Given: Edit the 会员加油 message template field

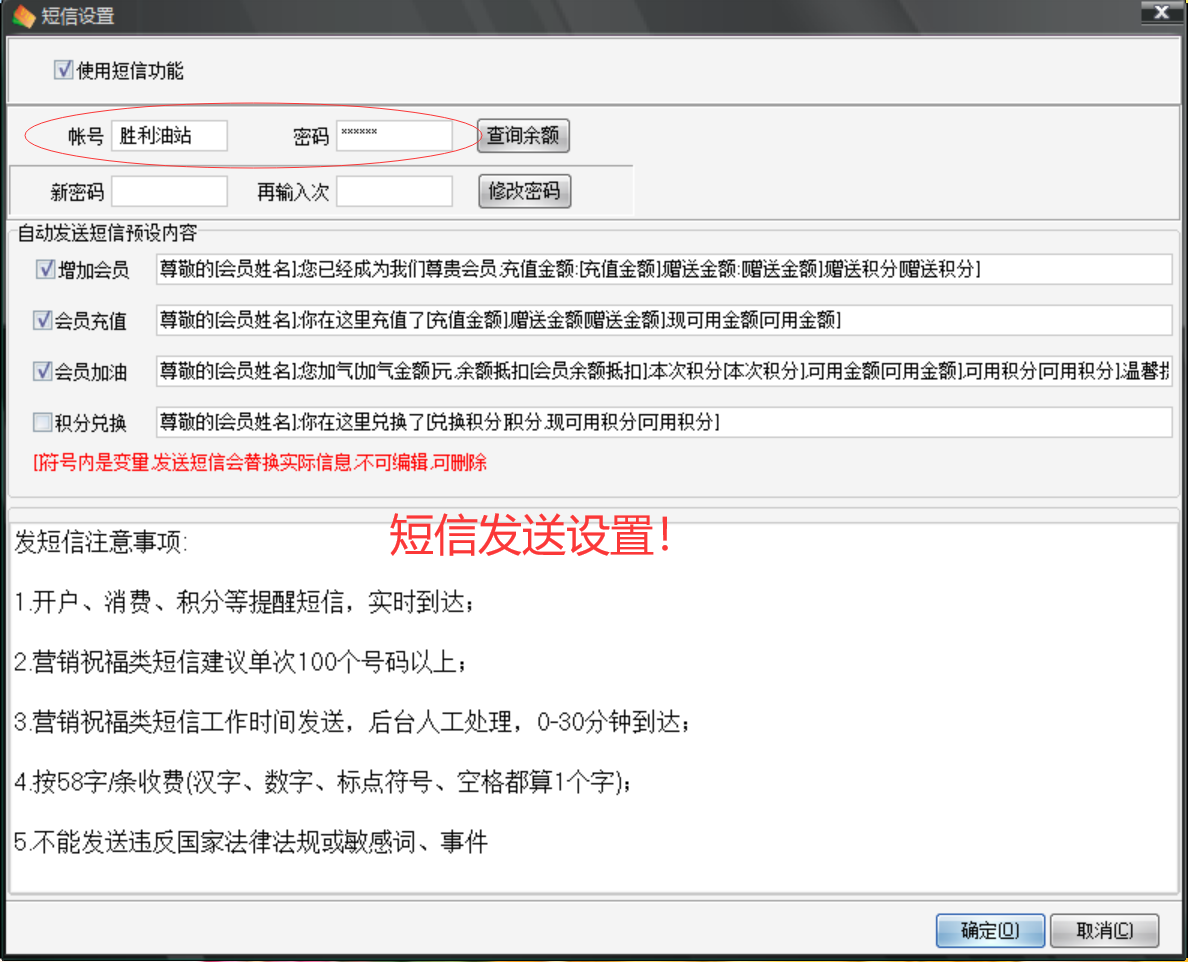Looking at the screenshot, I should [664, 371].
